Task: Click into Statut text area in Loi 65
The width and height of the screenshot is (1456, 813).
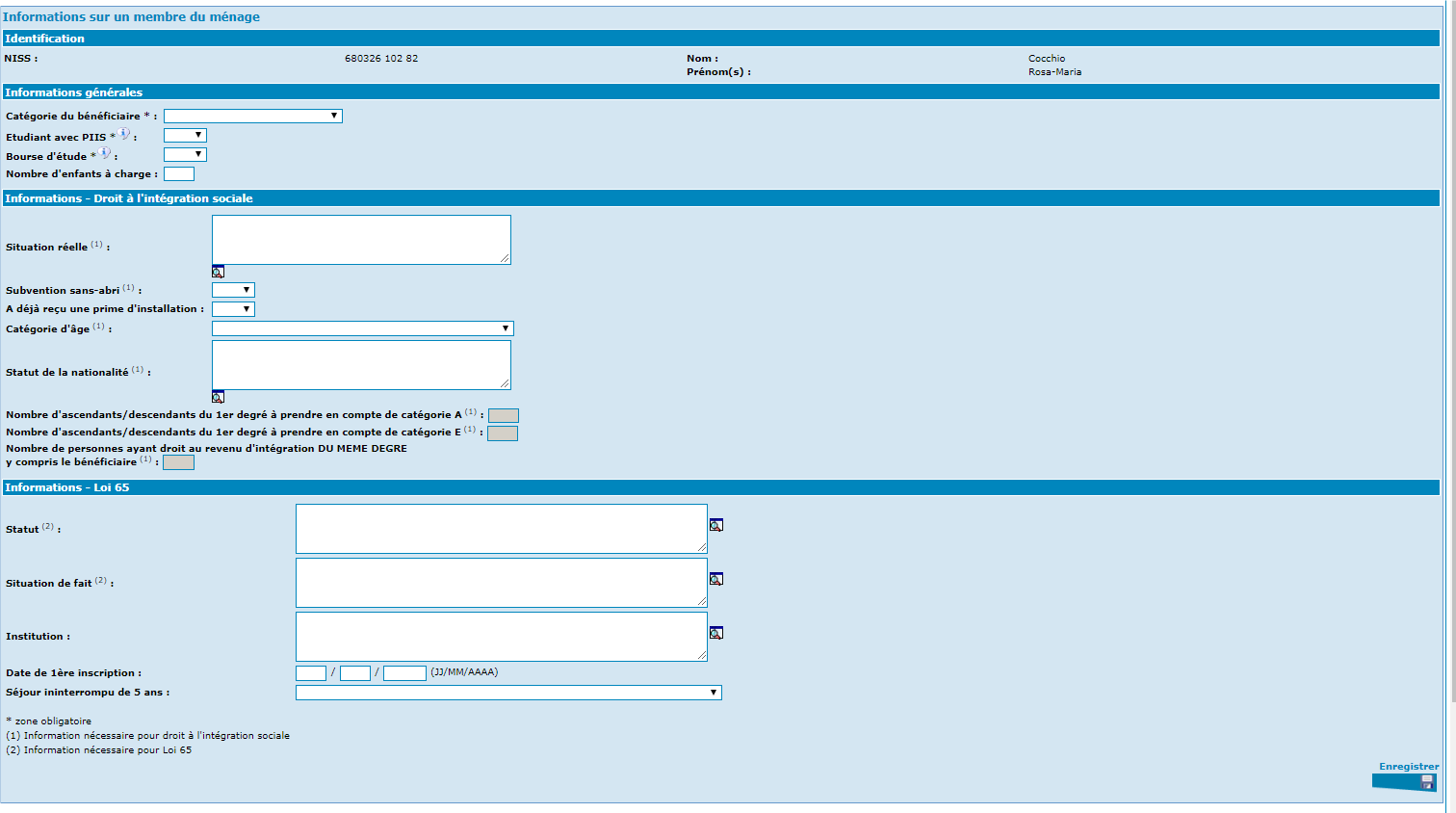Action: (502, 529)
